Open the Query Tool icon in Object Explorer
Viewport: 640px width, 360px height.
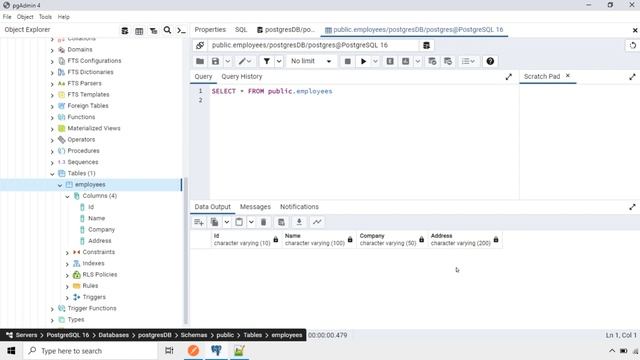[124, 31]
